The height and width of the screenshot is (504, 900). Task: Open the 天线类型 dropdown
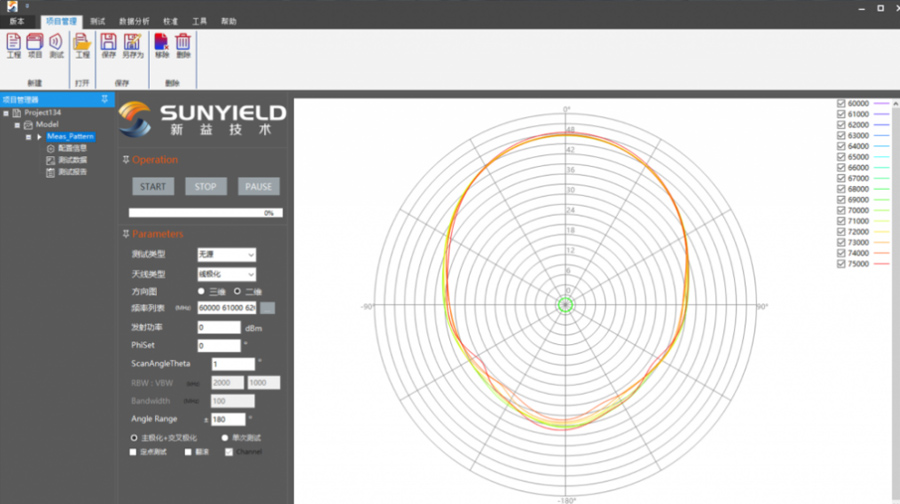[x=226, y=274]
